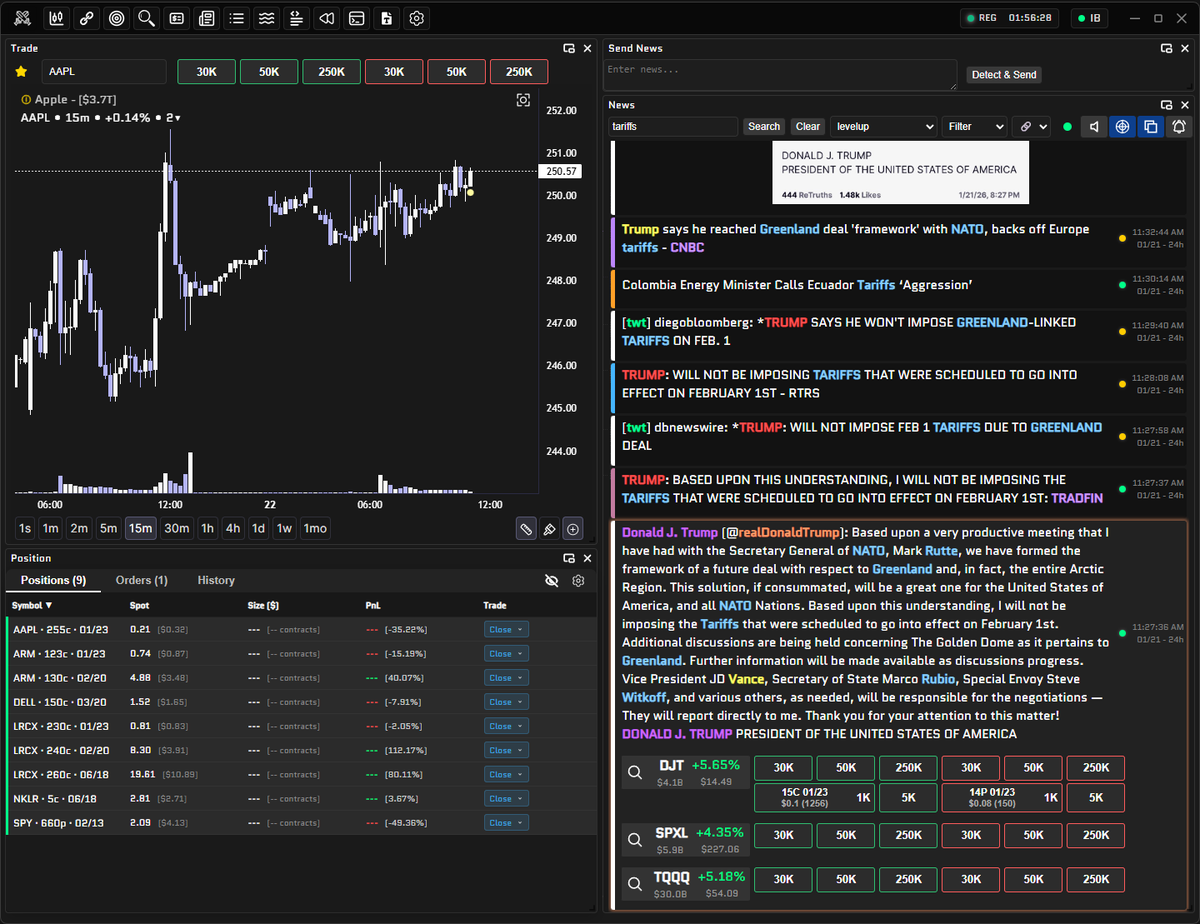Open the settings gear in the top toolbar

pos(416,18)
